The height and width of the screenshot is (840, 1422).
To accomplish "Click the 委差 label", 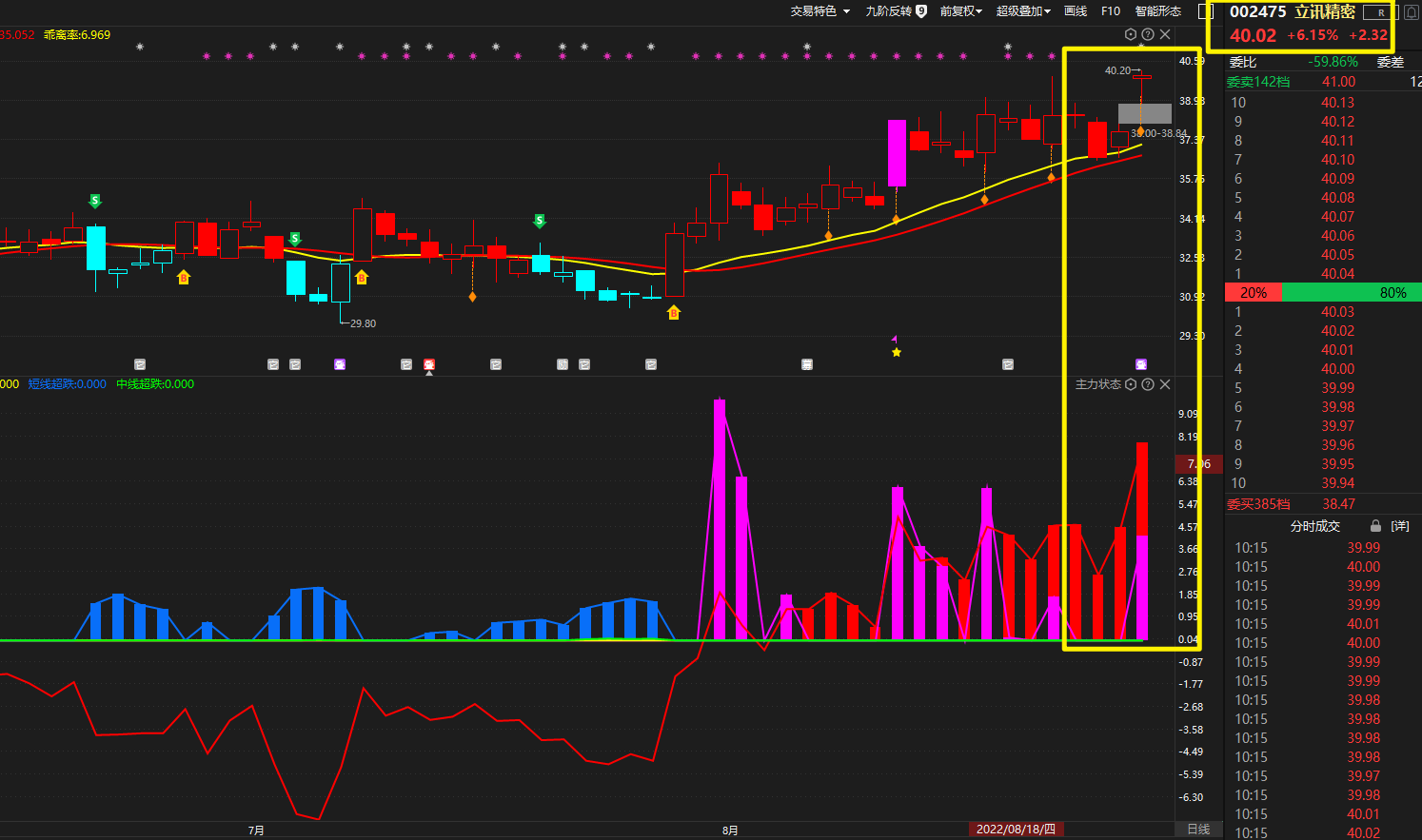I will click(x=1391, y=62).
